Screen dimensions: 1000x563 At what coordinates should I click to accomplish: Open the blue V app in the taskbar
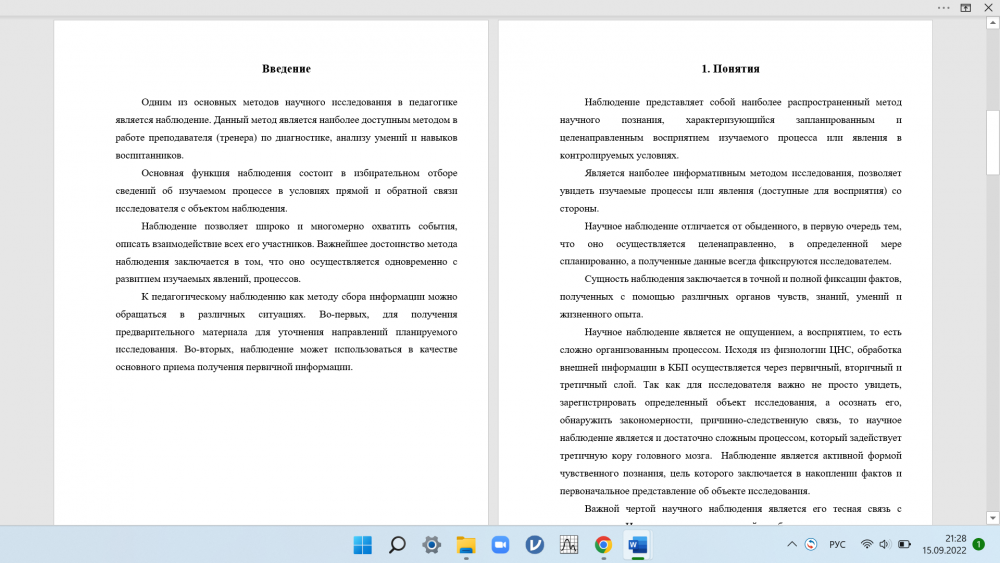pyautogui.click(x=535, y=545)
